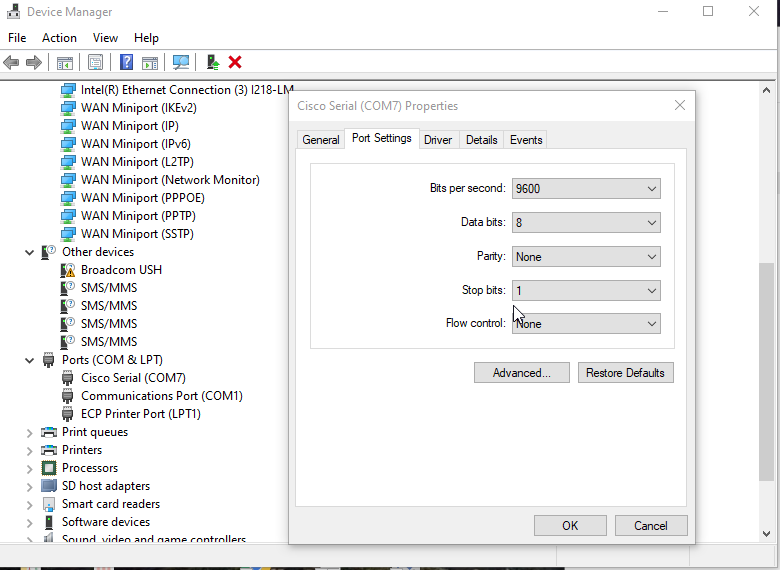Click Scan for hardware changes icon

tap(181, 62)
